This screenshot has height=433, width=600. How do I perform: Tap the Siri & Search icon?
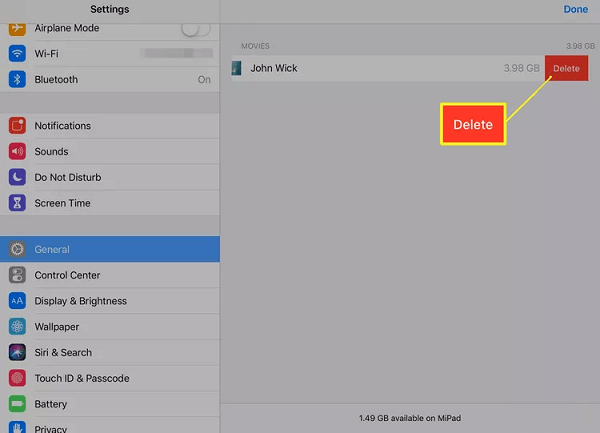(17, 352)
